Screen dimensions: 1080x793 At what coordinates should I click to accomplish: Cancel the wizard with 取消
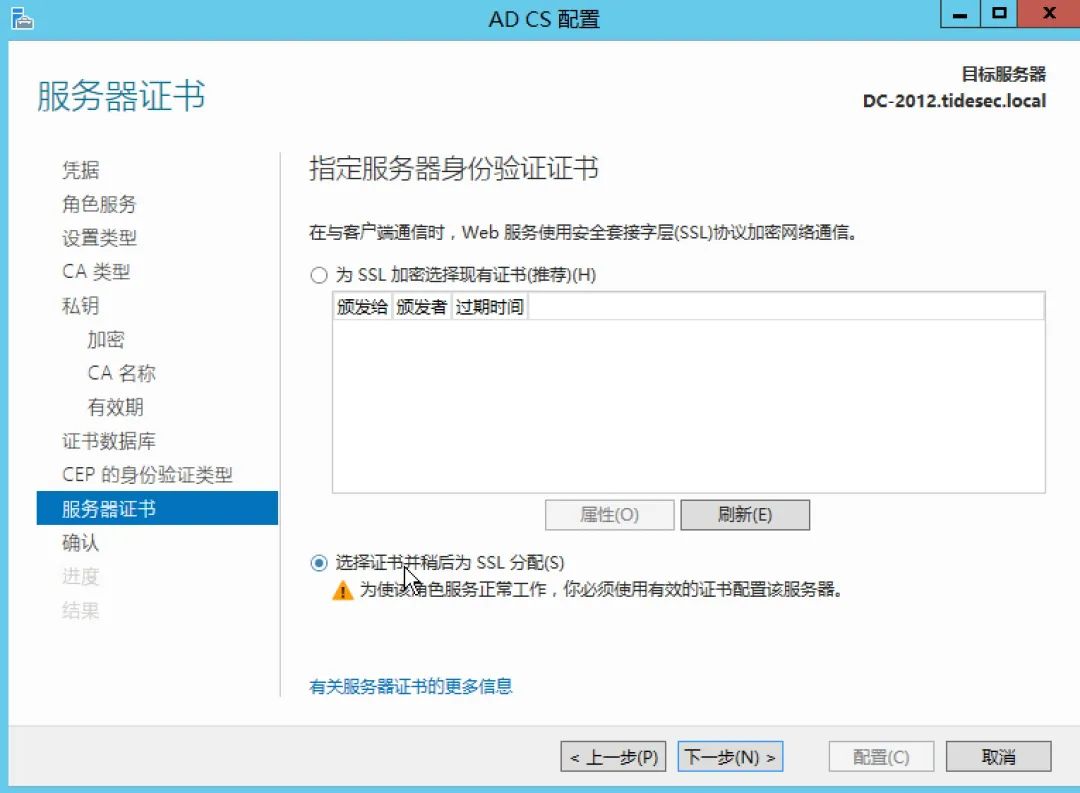pyautogui.click(x=997, y=756)
